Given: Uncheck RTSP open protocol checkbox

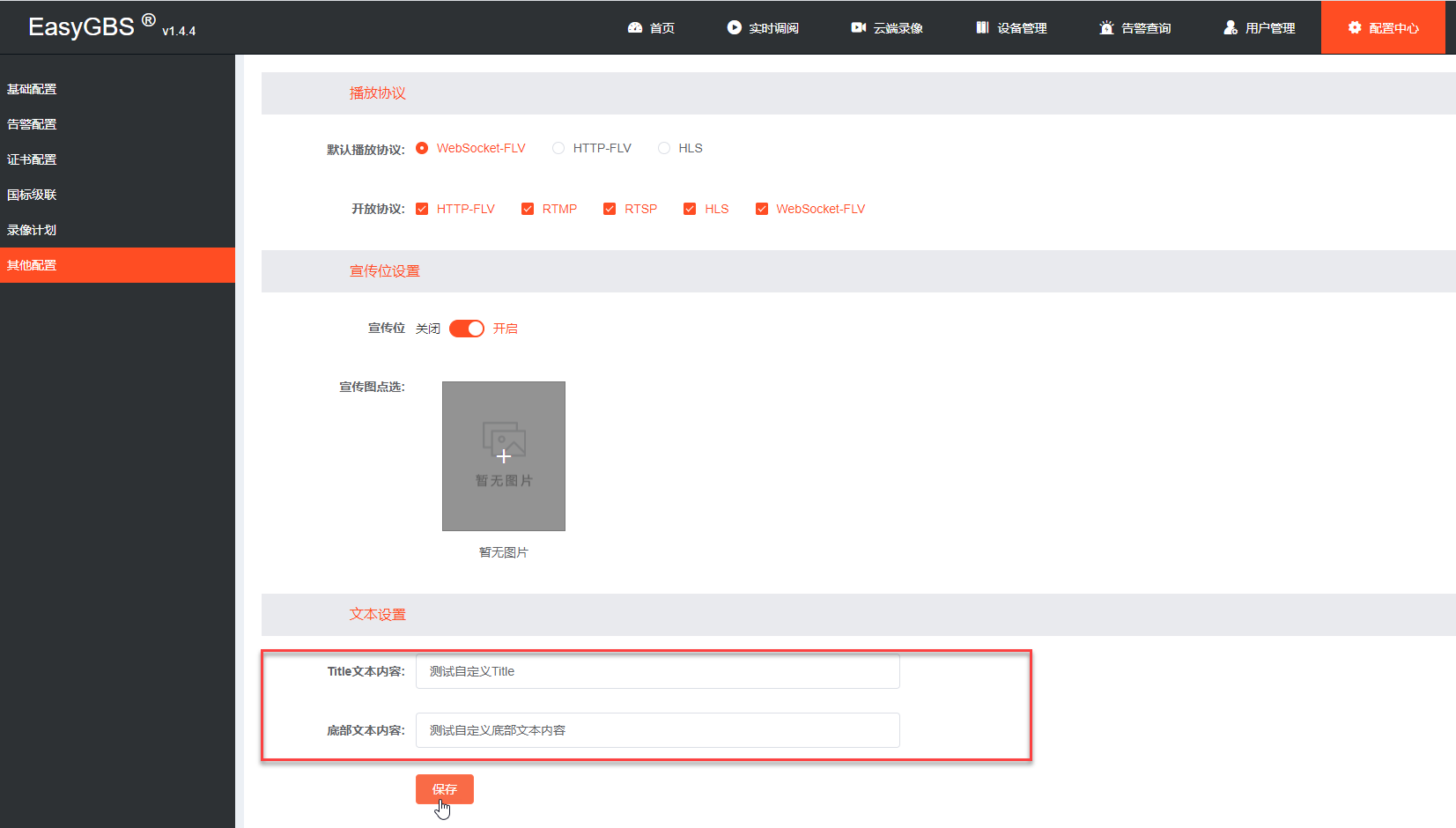Looking at the screenshot, I should 610,209.
